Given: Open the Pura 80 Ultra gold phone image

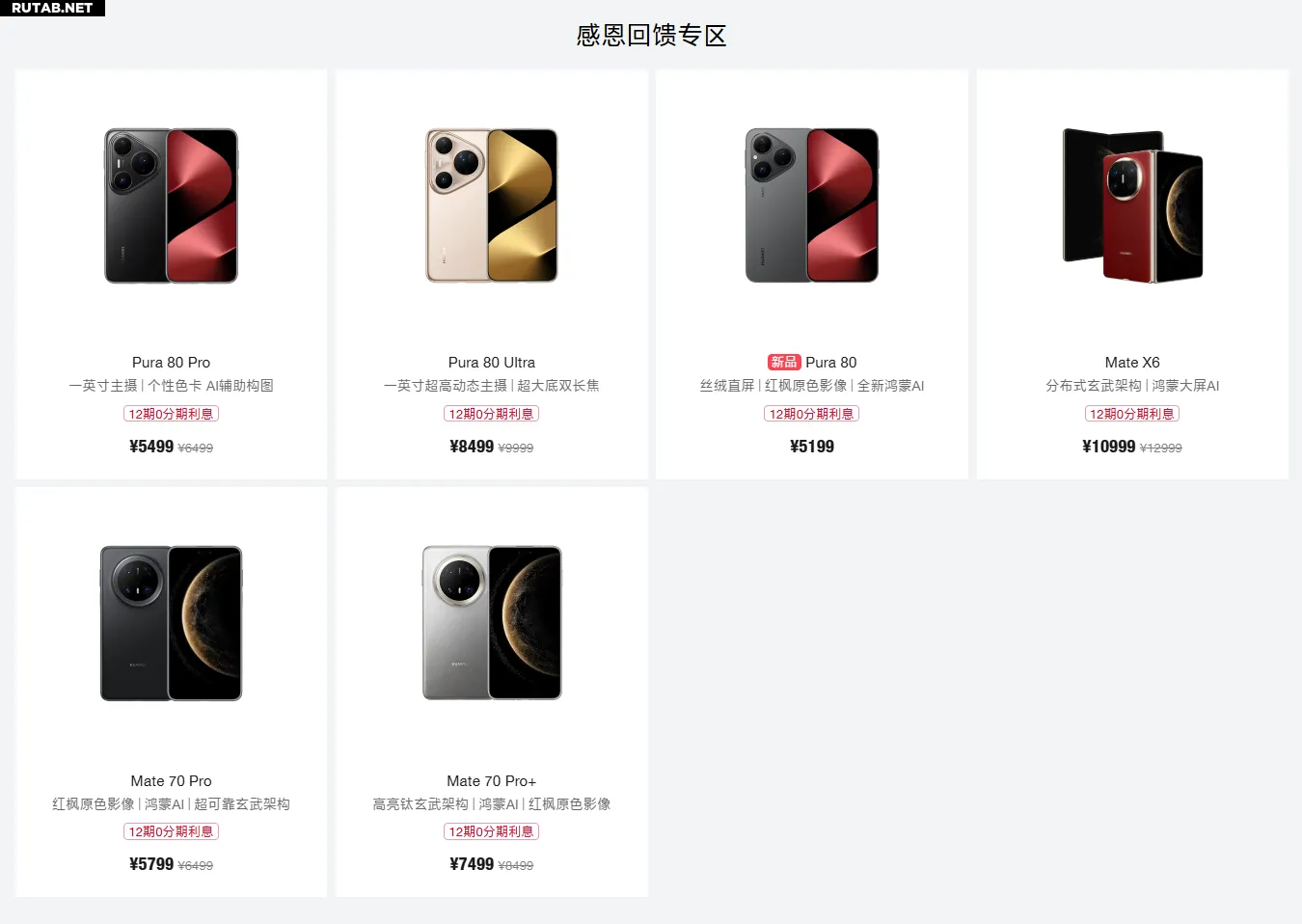Looking at the screenshot, I should 492,205.
